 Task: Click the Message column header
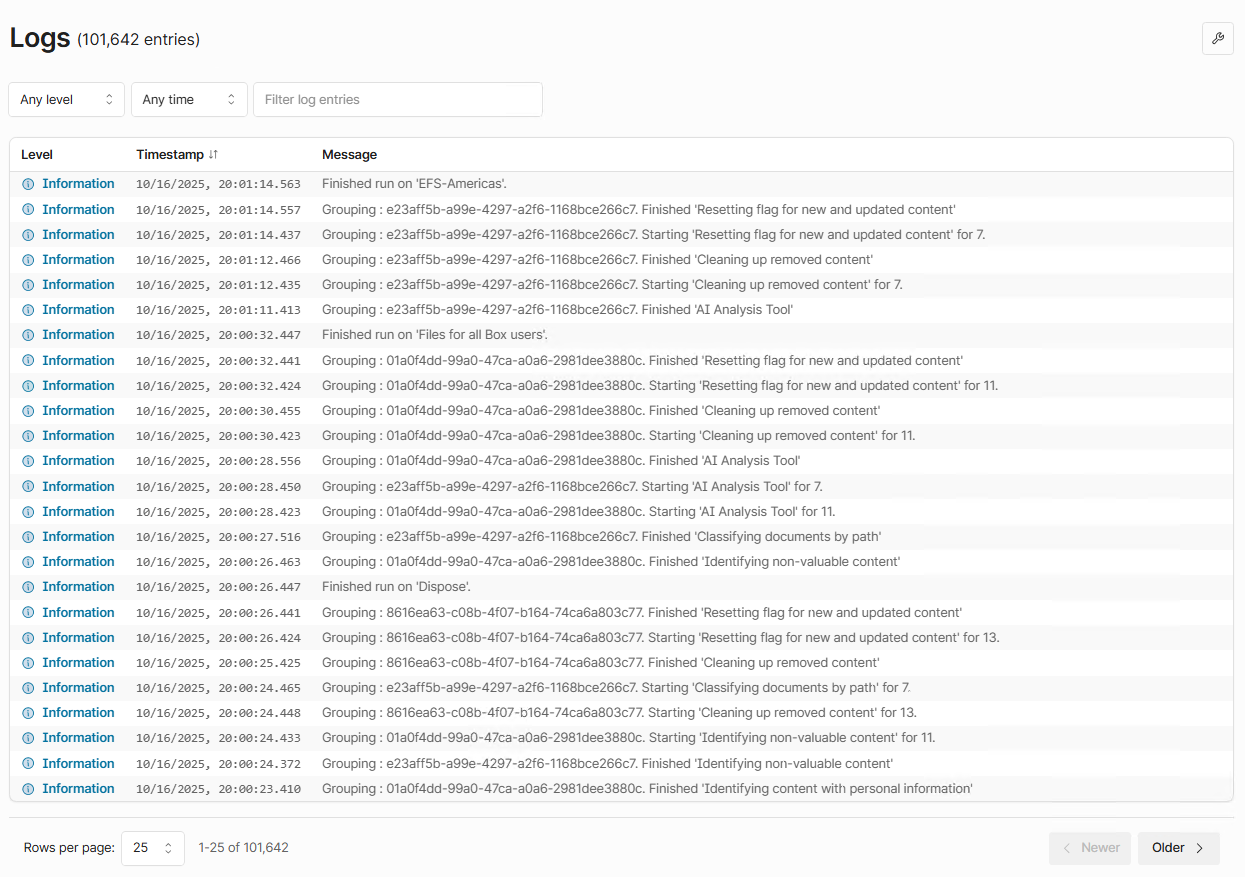(349, 155)
